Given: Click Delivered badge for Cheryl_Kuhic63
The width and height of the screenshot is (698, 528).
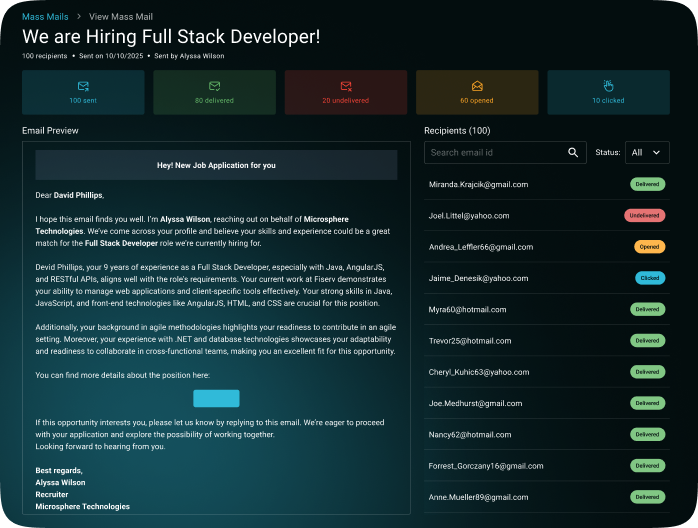Looking at the screenshot, I should point(648,372).
